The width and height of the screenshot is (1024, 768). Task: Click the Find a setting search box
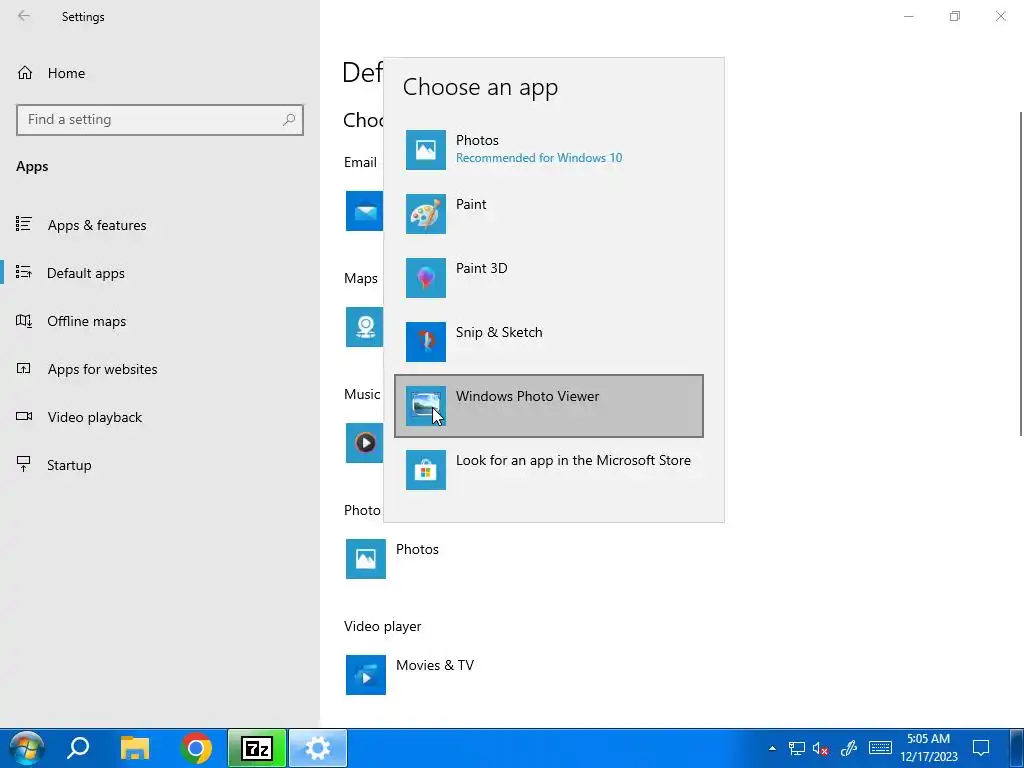tap(160, 120)
